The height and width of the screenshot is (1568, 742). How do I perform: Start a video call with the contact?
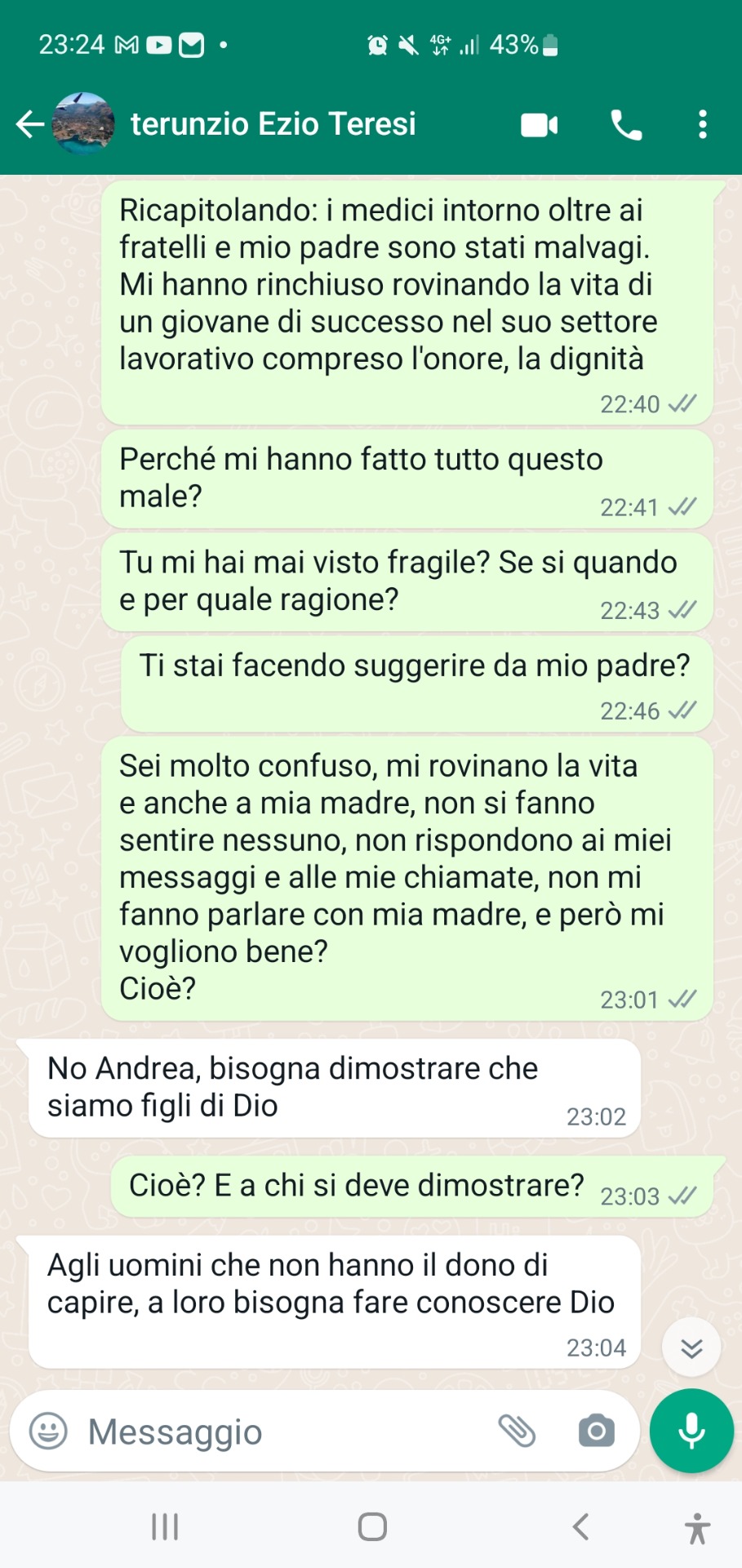tap(540, 125)
